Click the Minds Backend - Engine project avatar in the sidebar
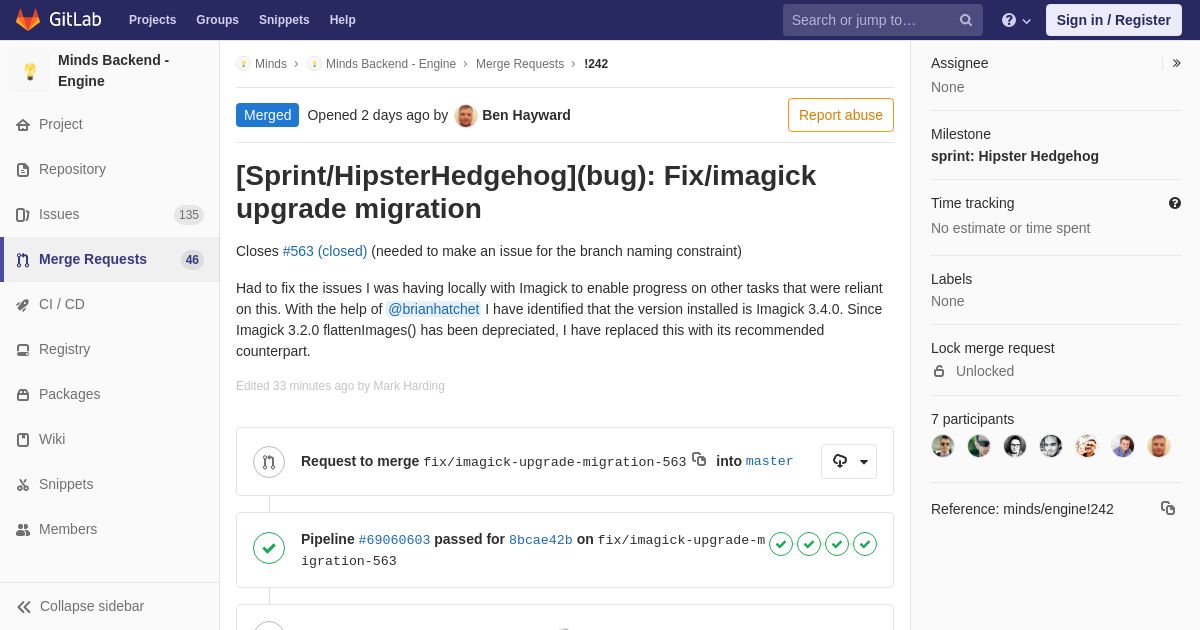 point(30,71)
